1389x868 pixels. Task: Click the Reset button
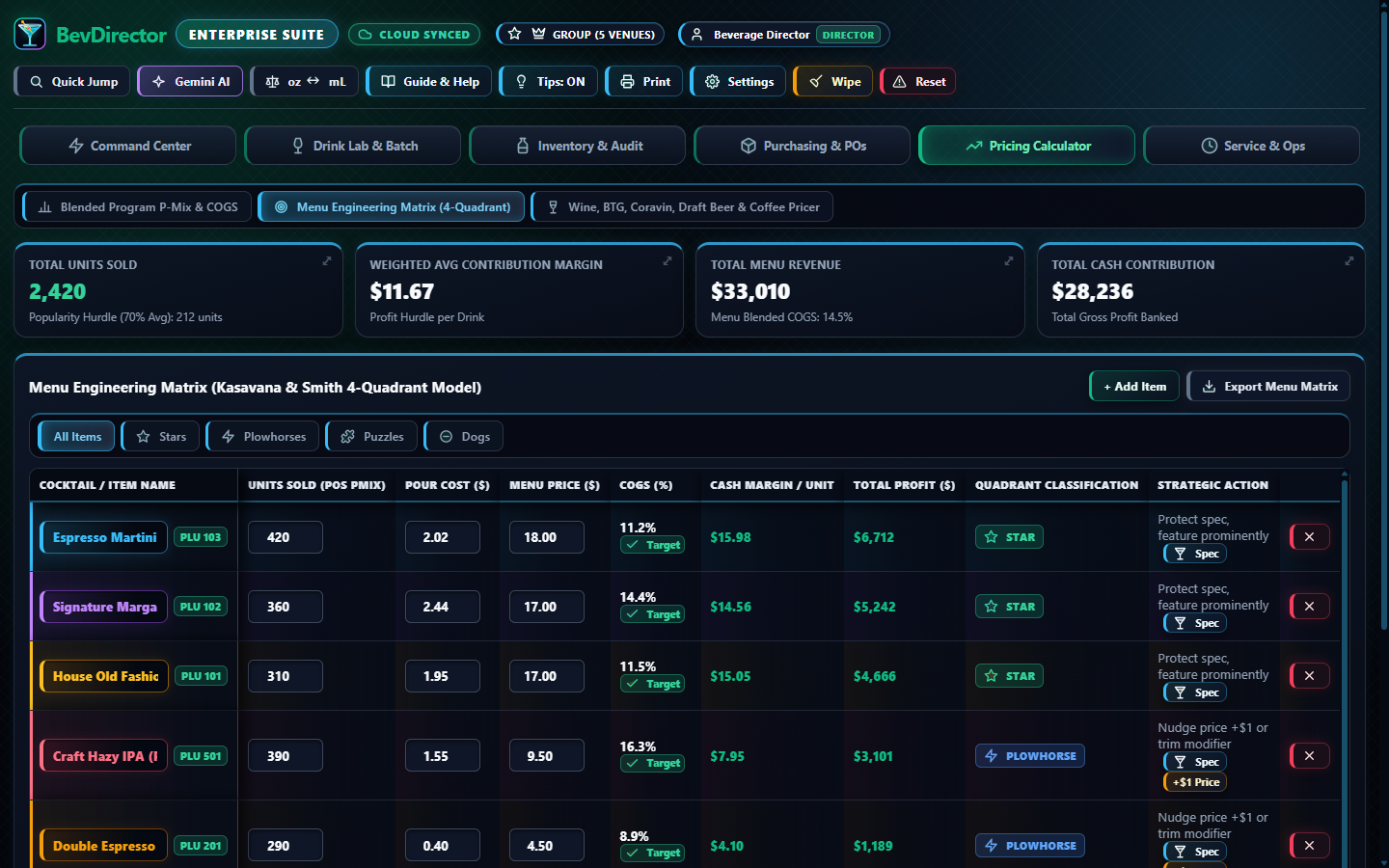[x=918, y=82]
